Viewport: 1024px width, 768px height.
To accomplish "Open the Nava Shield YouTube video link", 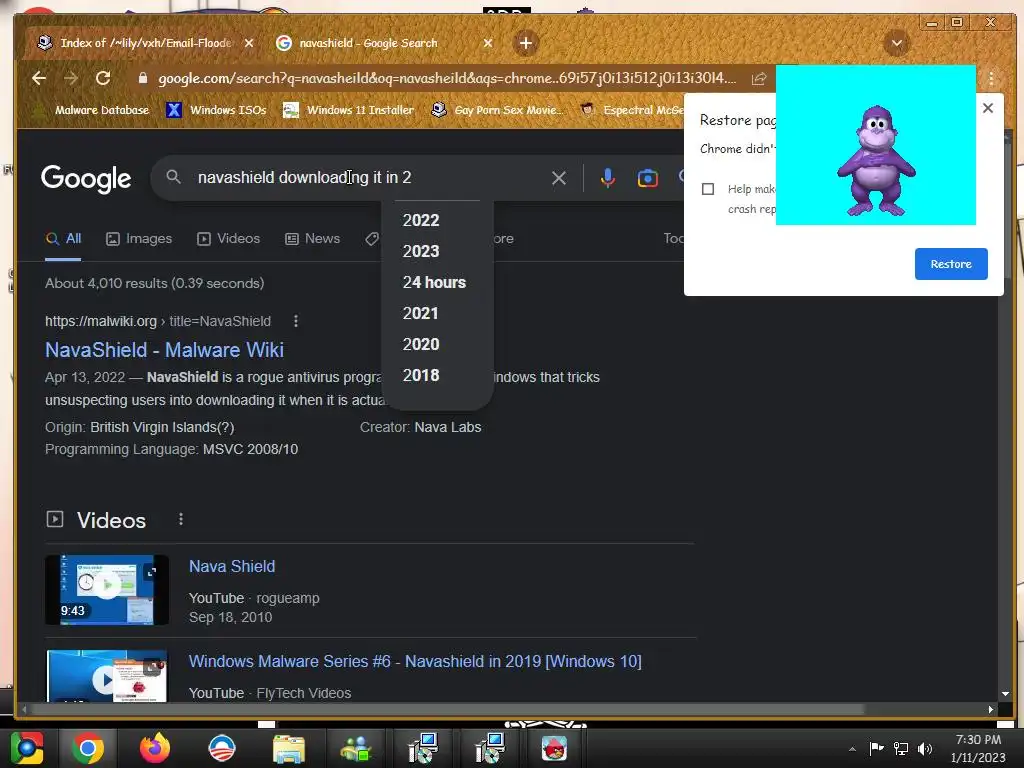I will pos(232,566).
